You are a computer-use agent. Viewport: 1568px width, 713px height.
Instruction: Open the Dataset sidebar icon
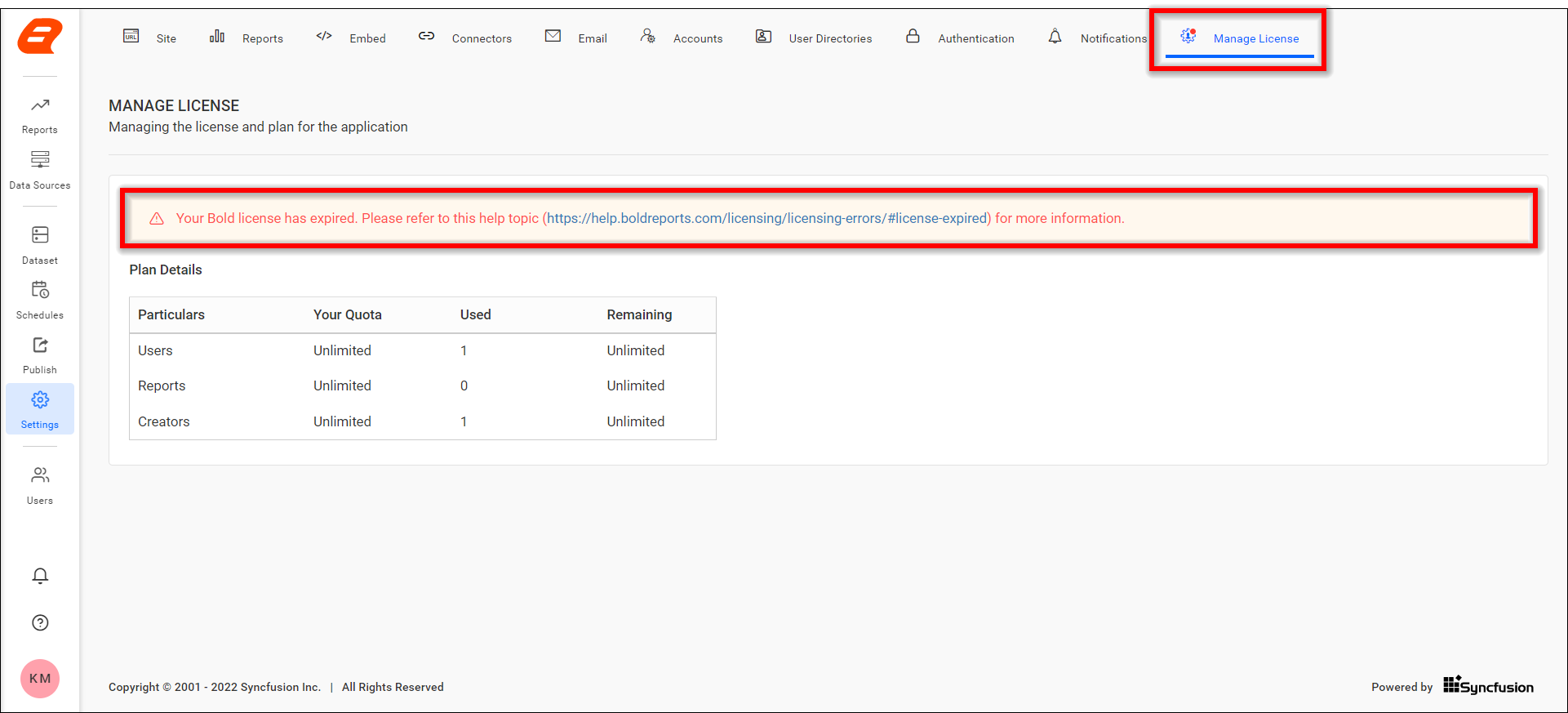(40, 235)
